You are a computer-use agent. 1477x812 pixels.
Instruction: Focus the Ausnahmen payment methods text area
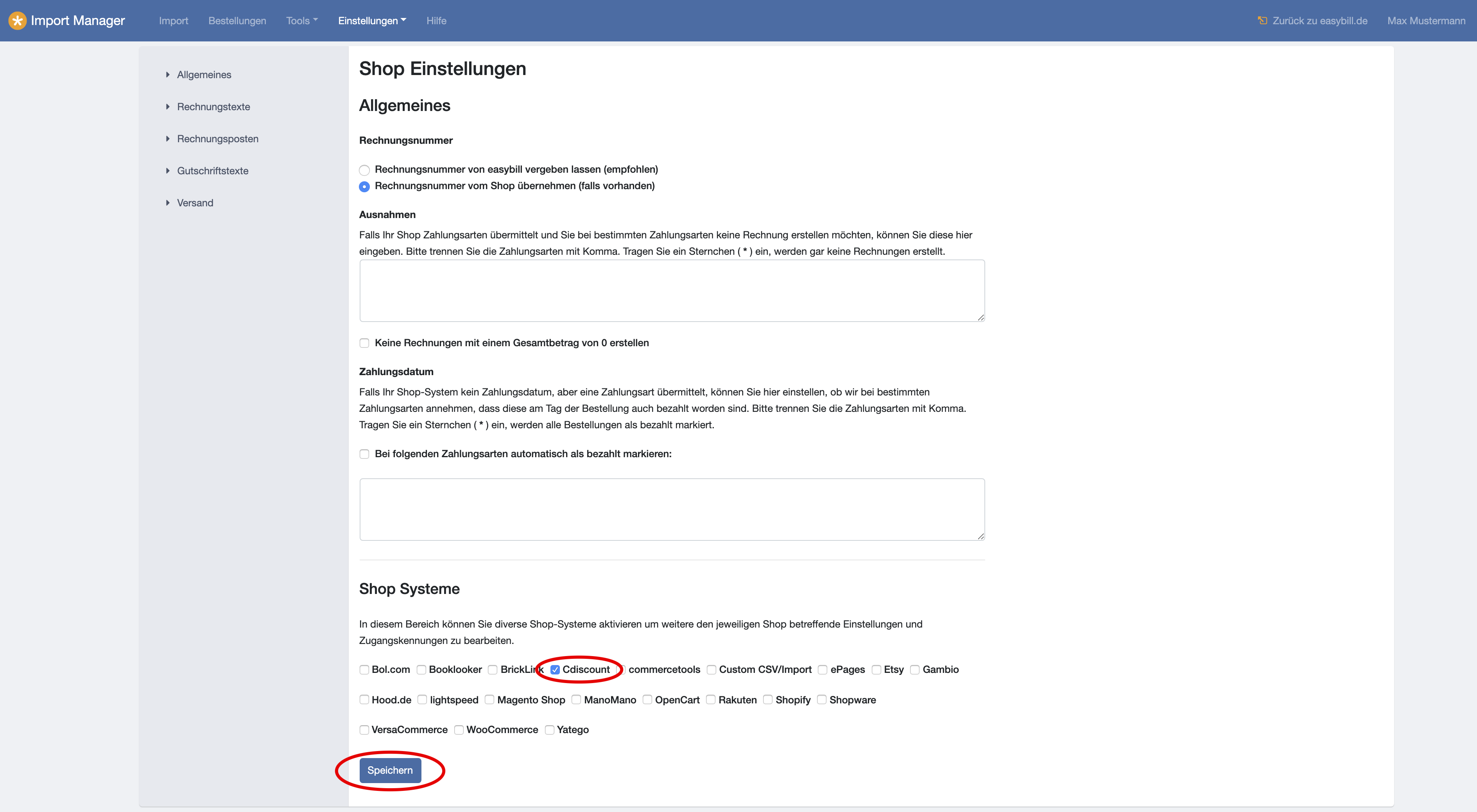(672, 291)
